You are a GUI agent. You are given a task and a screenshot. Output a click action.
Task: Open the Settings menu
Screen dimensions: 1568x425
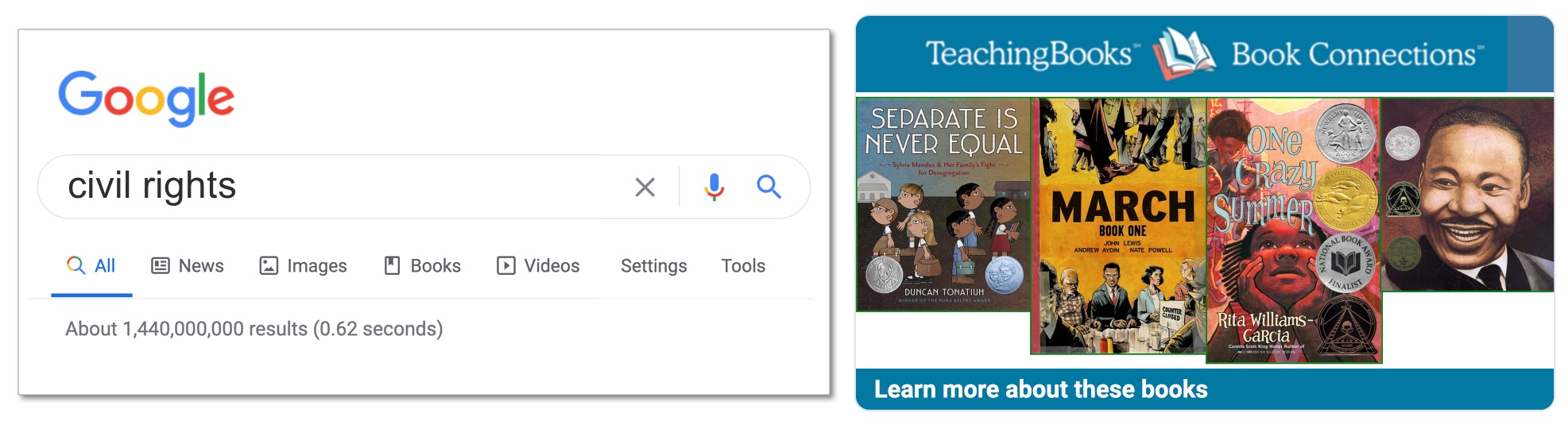[x=653, y=266]
